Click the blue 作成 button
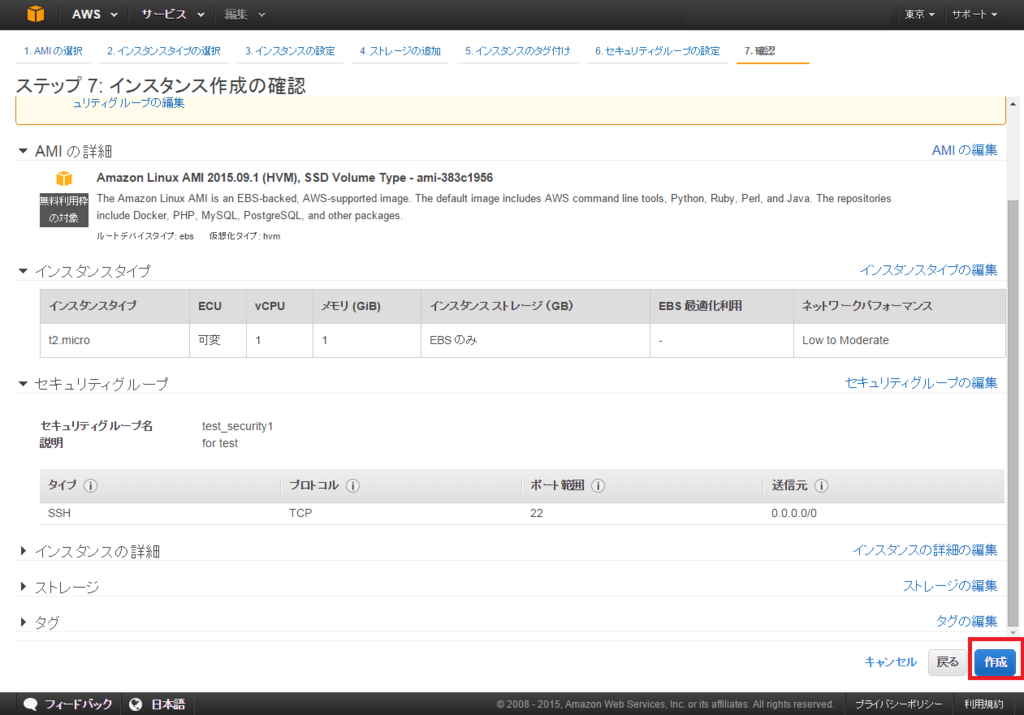Screen dimensions: 1024x715 [995, 662]
